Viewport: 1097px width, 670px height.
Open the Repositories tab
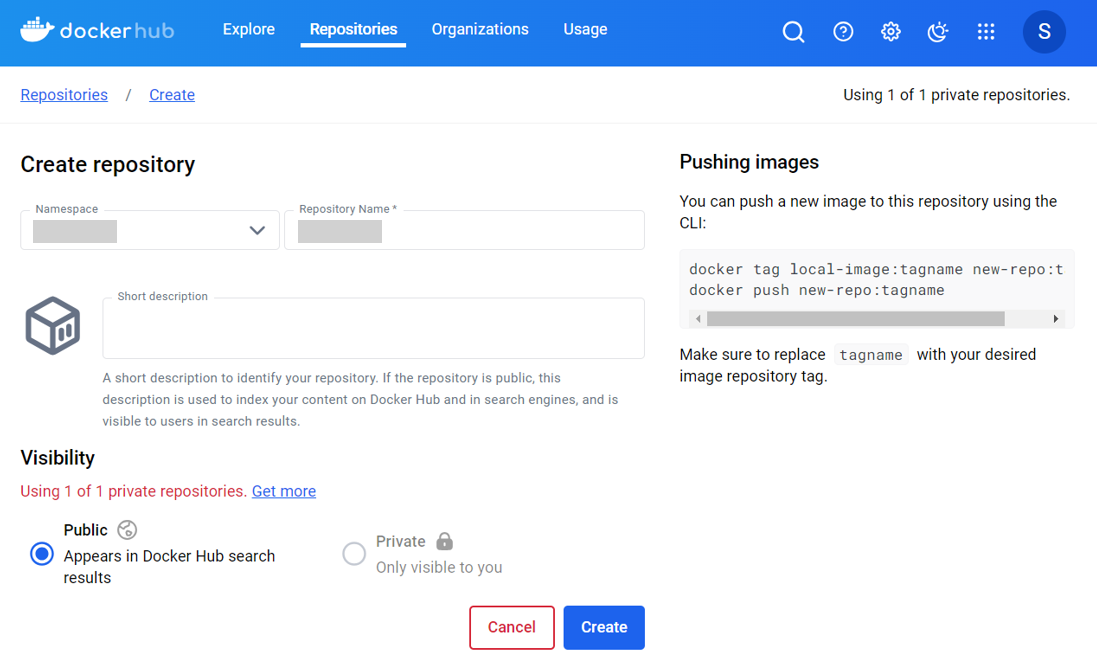coord(353,29)
